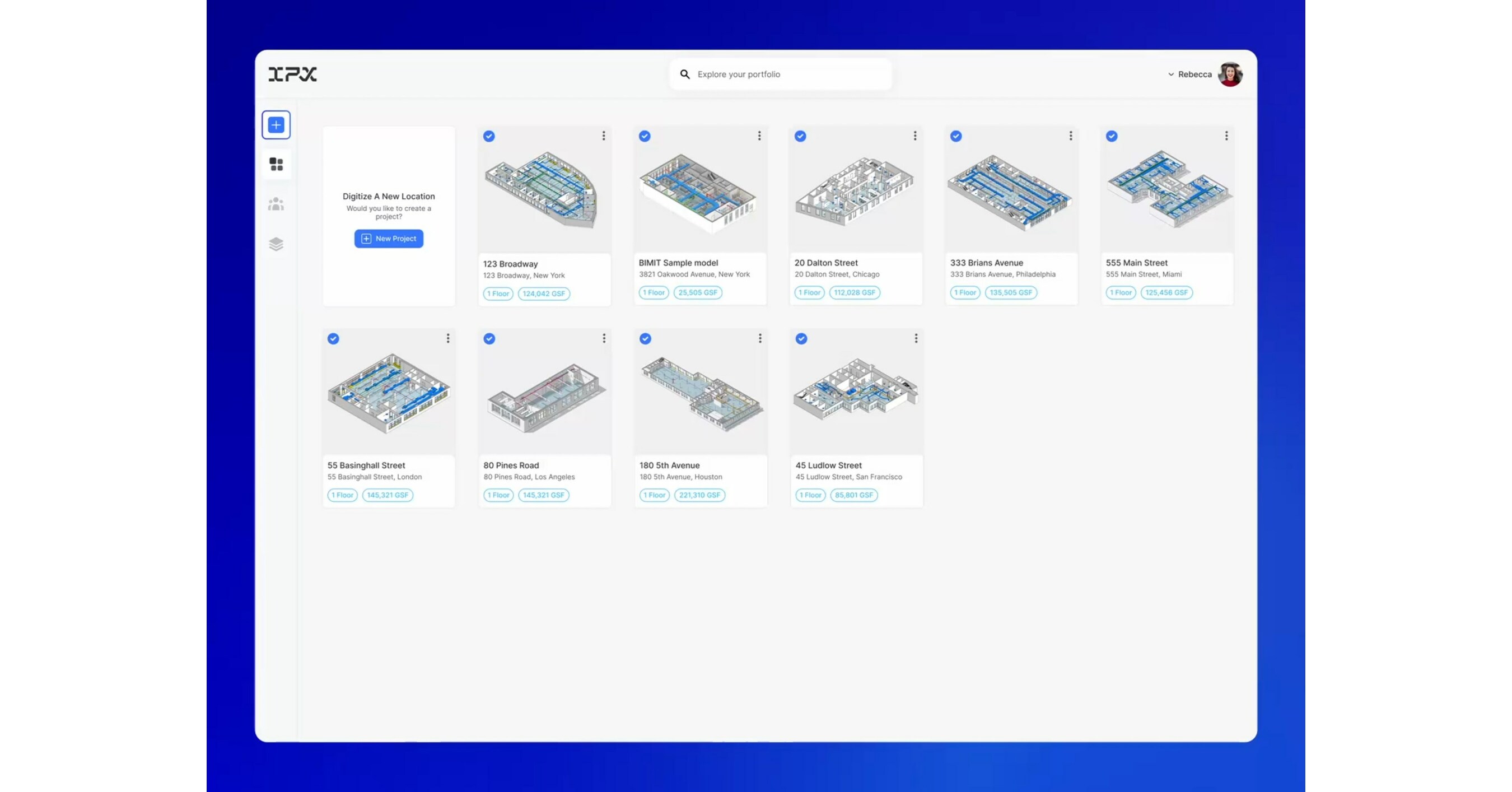Click the IPX logo in the header

pos(293,74)
